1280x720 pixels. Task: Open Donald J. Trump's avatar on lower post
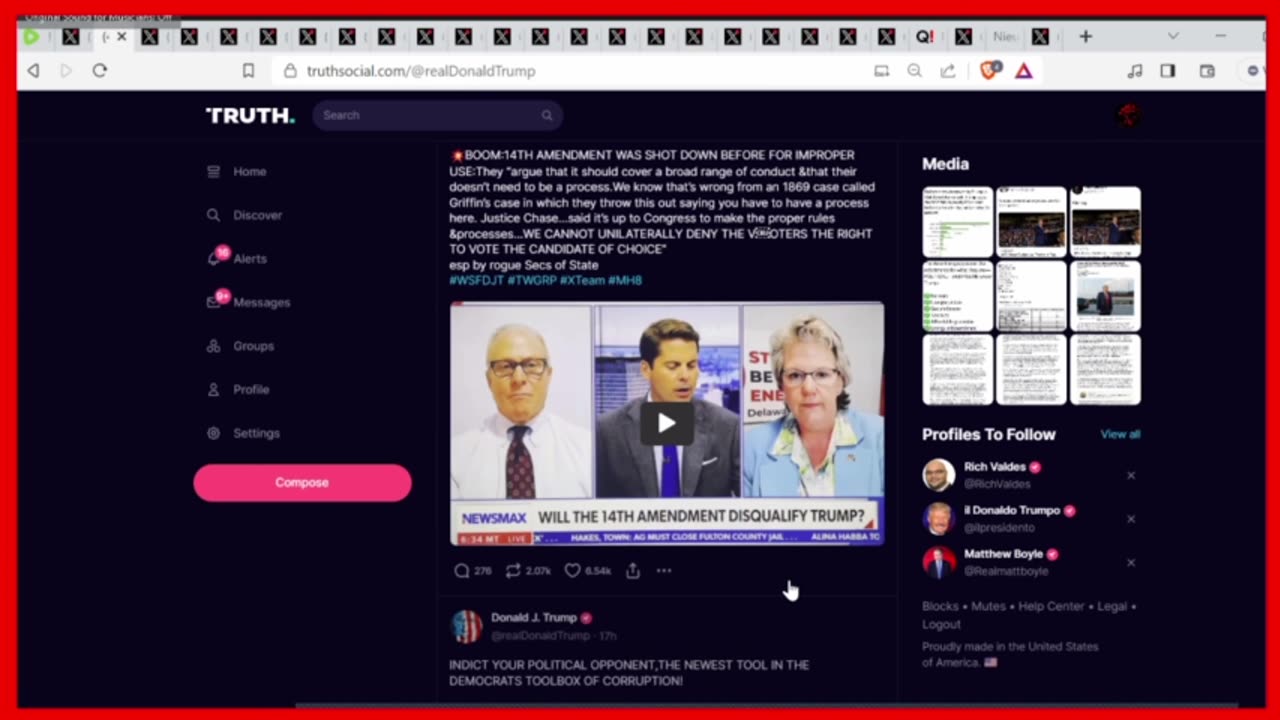coord(466,626)
